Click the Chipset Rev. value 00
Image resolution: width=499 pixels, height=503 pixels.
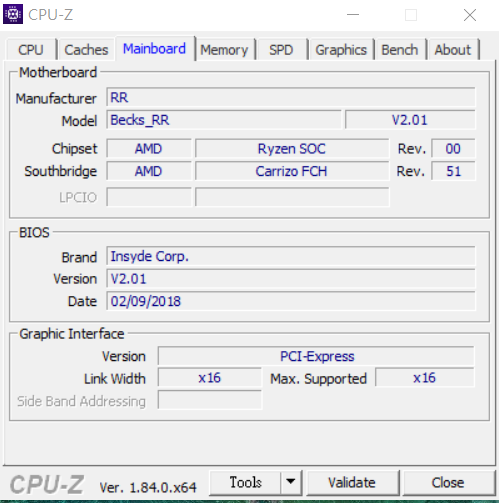[x=453, y=148]
